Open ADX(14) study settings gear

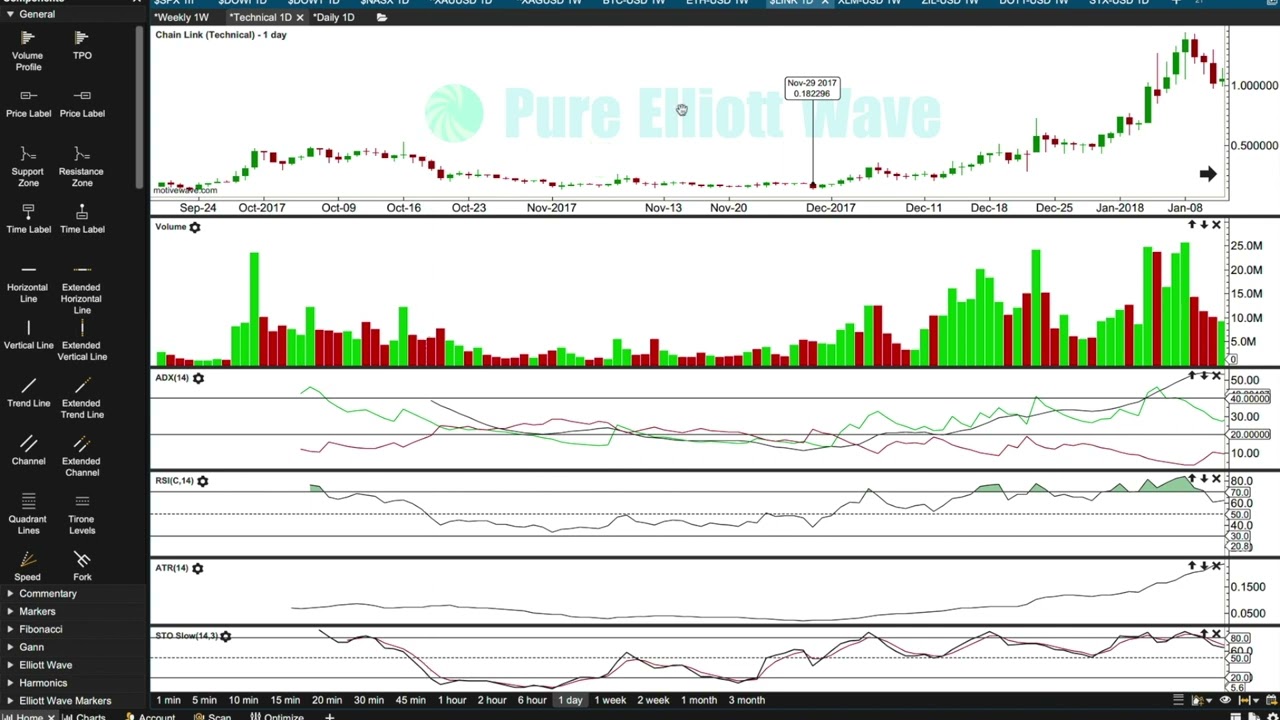tap(198, 379)
